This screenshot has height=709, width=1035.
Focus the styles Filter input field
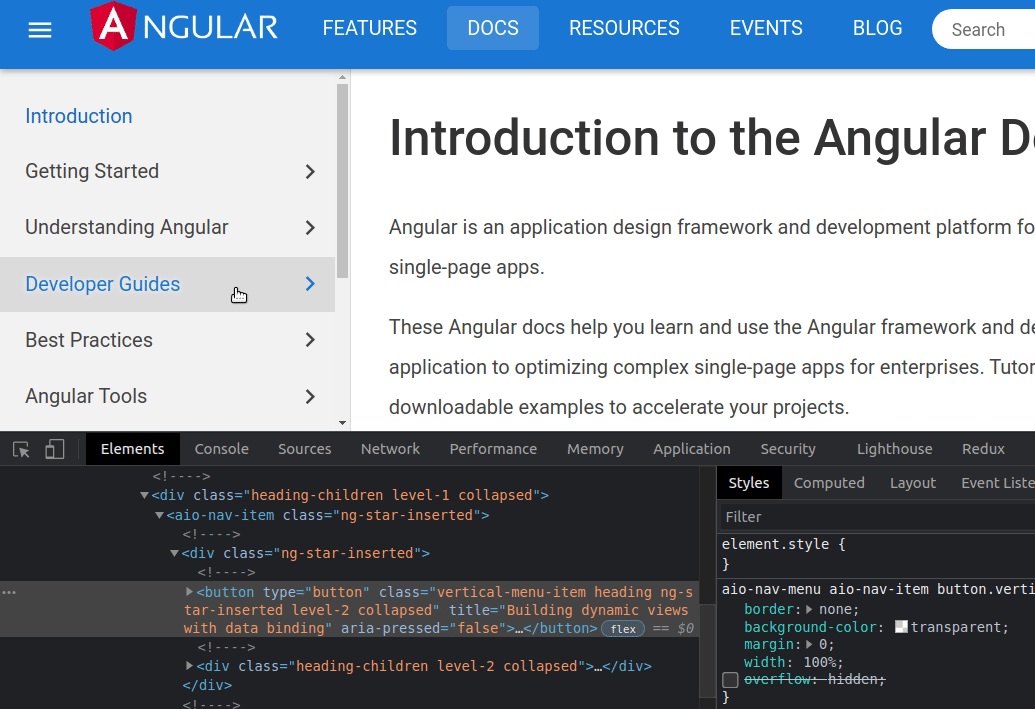877,517
